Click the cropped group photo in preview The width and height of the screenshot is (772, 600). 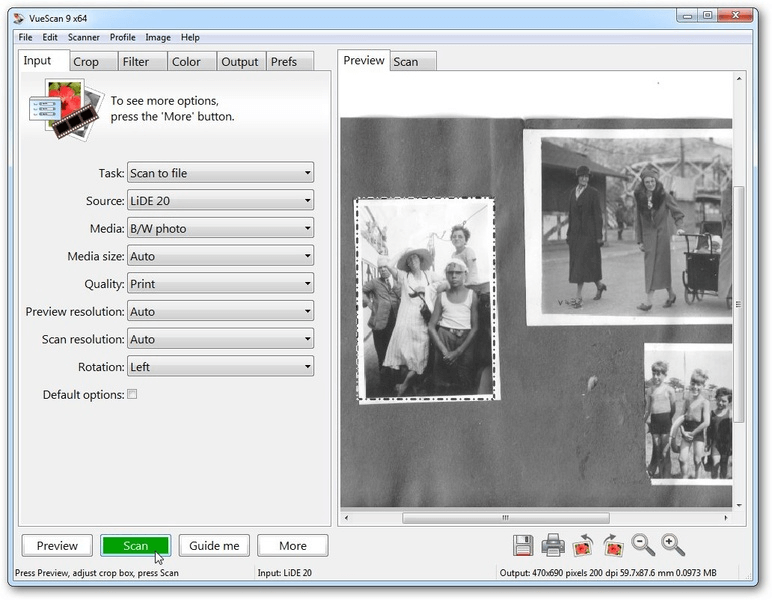[x=425, y=299]
